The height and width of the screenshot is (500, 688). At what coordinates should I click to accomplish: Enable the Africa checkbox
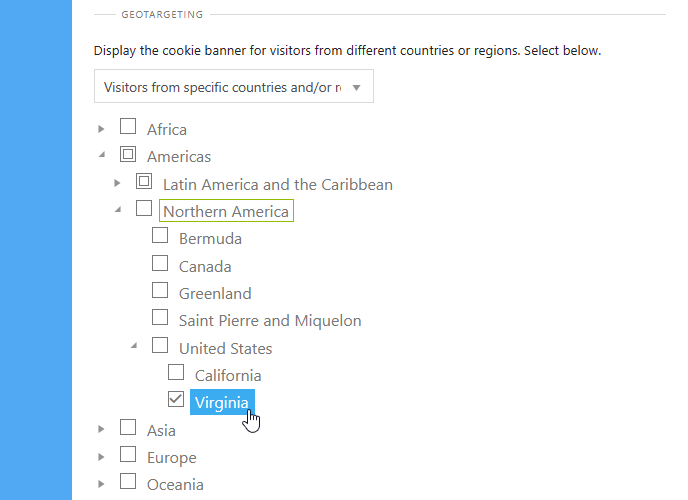(128, 126)
